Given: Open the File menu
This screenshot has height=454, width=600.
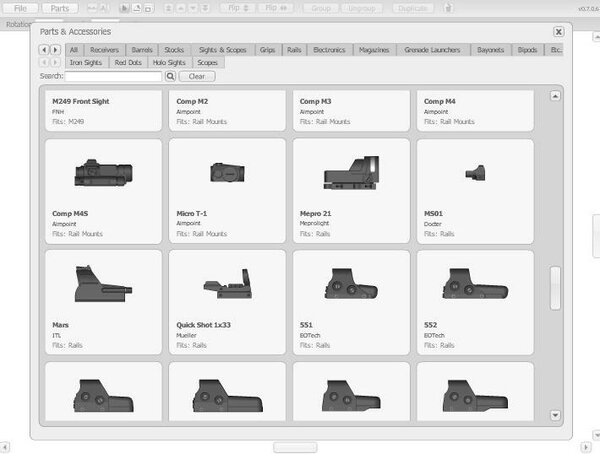Looking at the screenshot, I should (x=20, y=8).
